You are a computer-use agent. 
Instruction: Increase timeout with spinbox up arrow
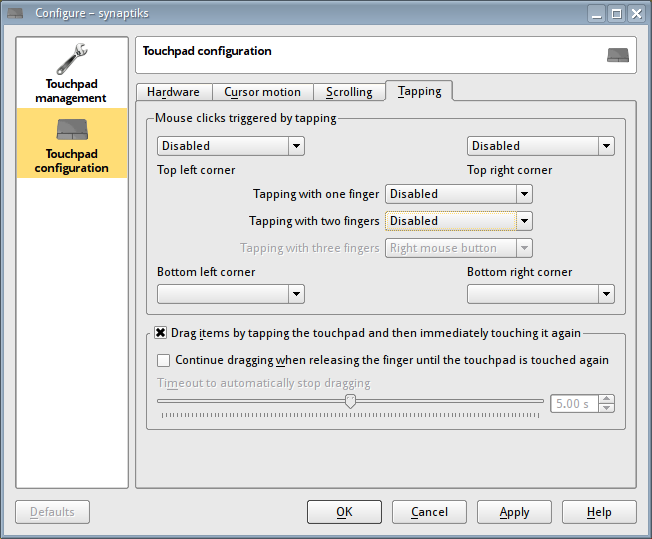click(x=607, y=399)
